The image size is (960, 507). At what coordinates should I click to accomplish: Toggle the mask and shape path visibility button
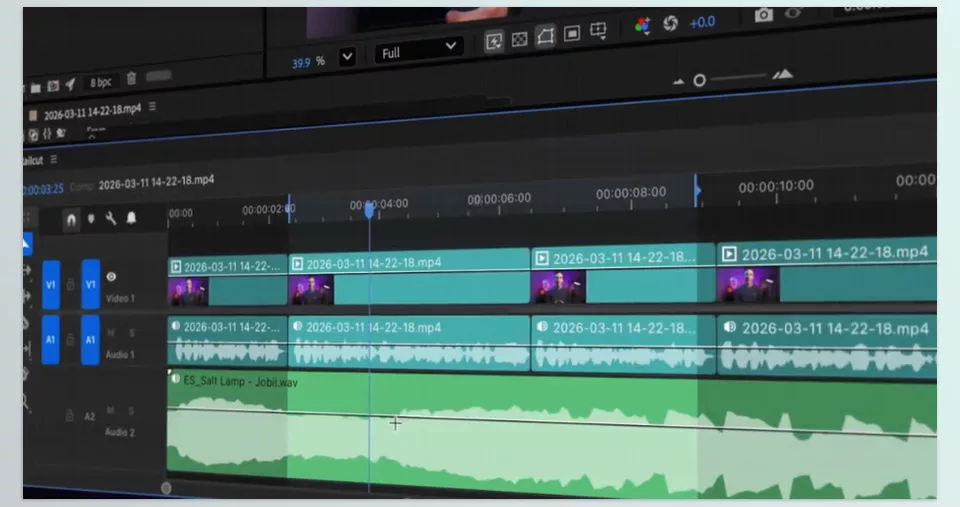tap(545, 36)
